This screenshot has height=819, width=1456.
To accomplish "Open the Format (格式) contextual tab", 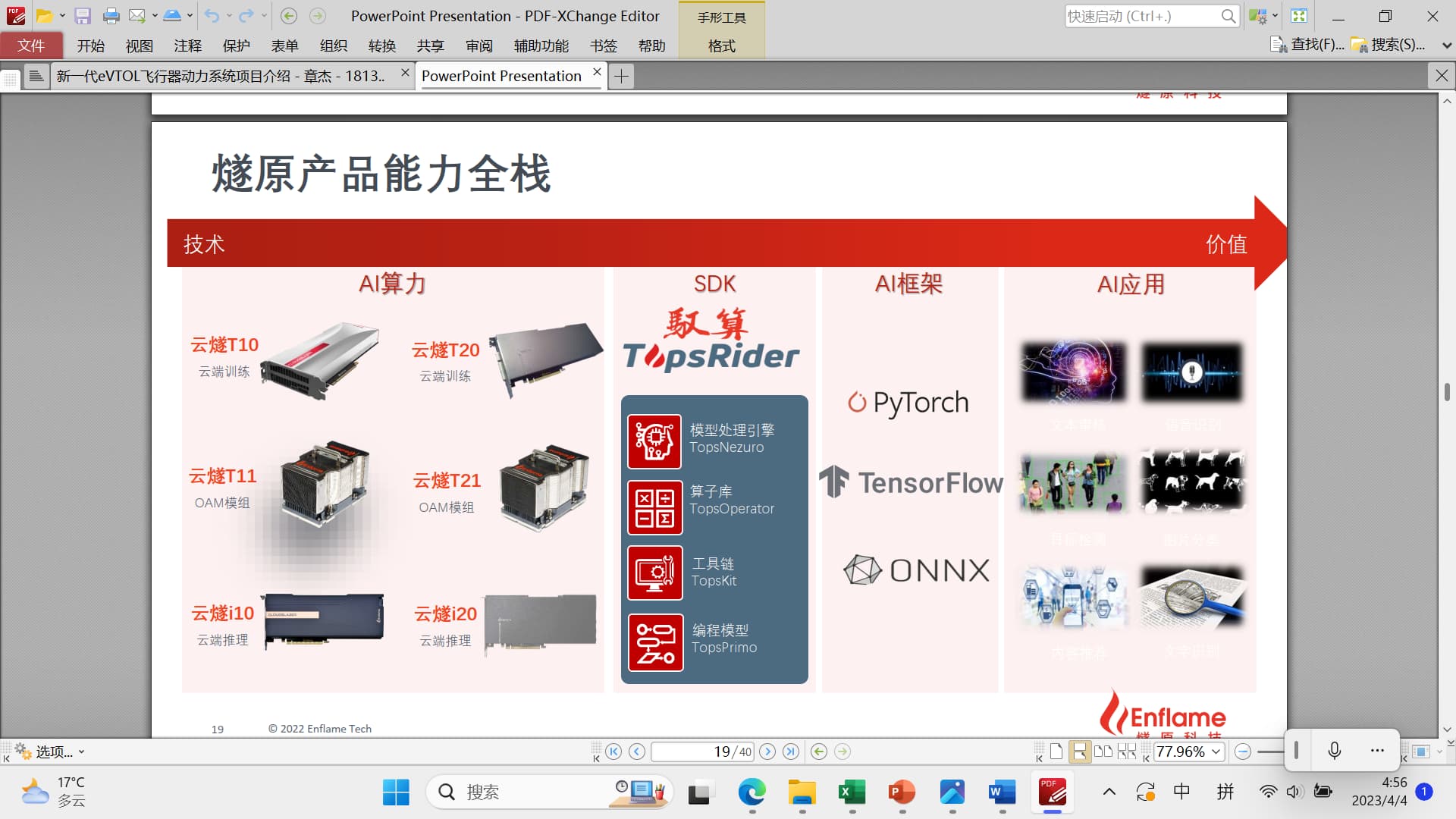I will [721, 45].
